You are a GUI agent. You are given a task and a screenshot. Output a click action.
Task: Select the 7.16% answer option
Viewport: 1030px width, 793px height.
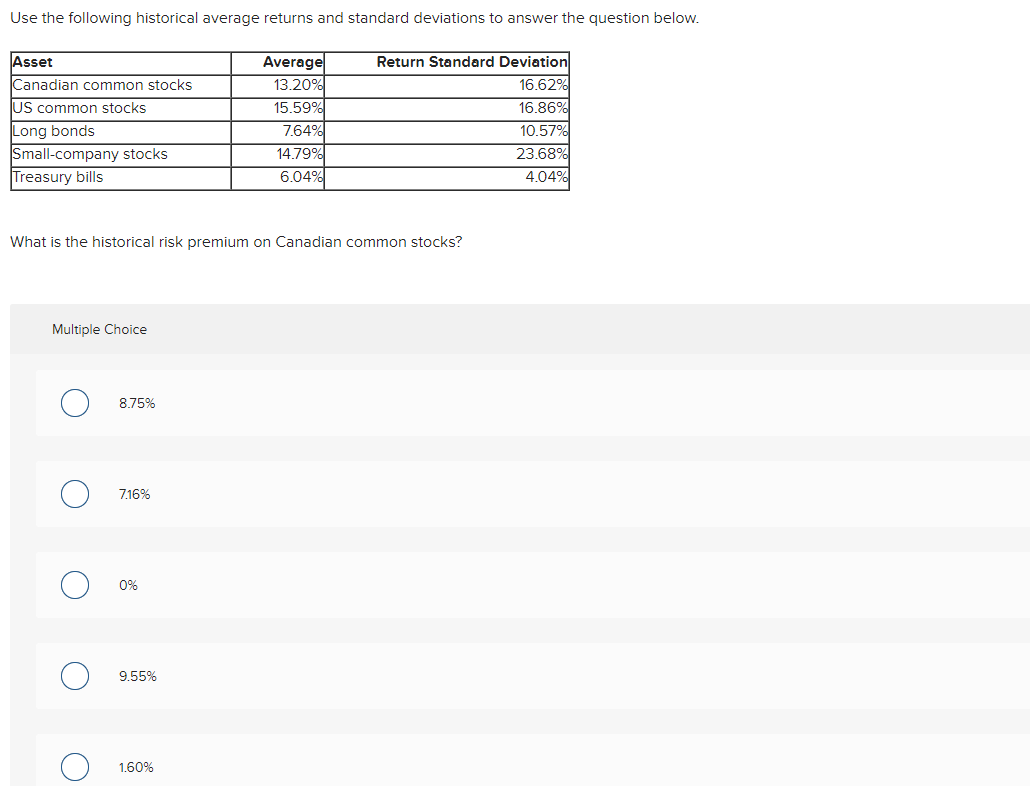point(74,494)
